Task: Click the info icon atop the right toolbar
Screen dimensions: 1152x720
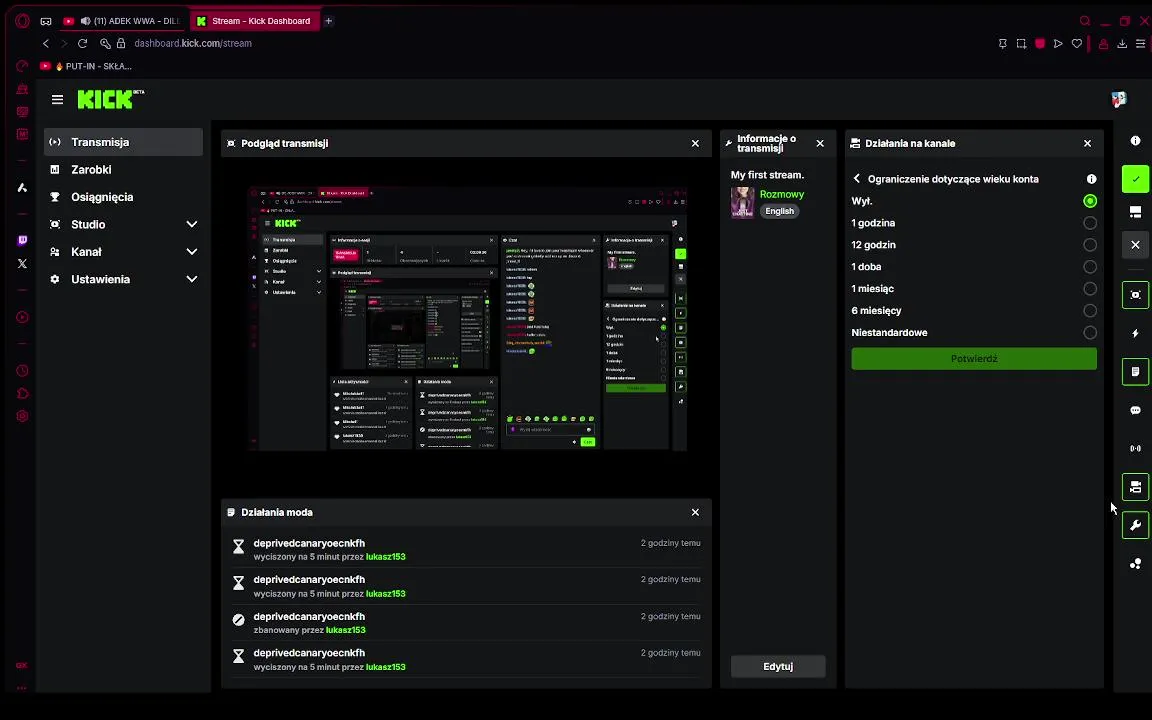Action: [1135, 140]
